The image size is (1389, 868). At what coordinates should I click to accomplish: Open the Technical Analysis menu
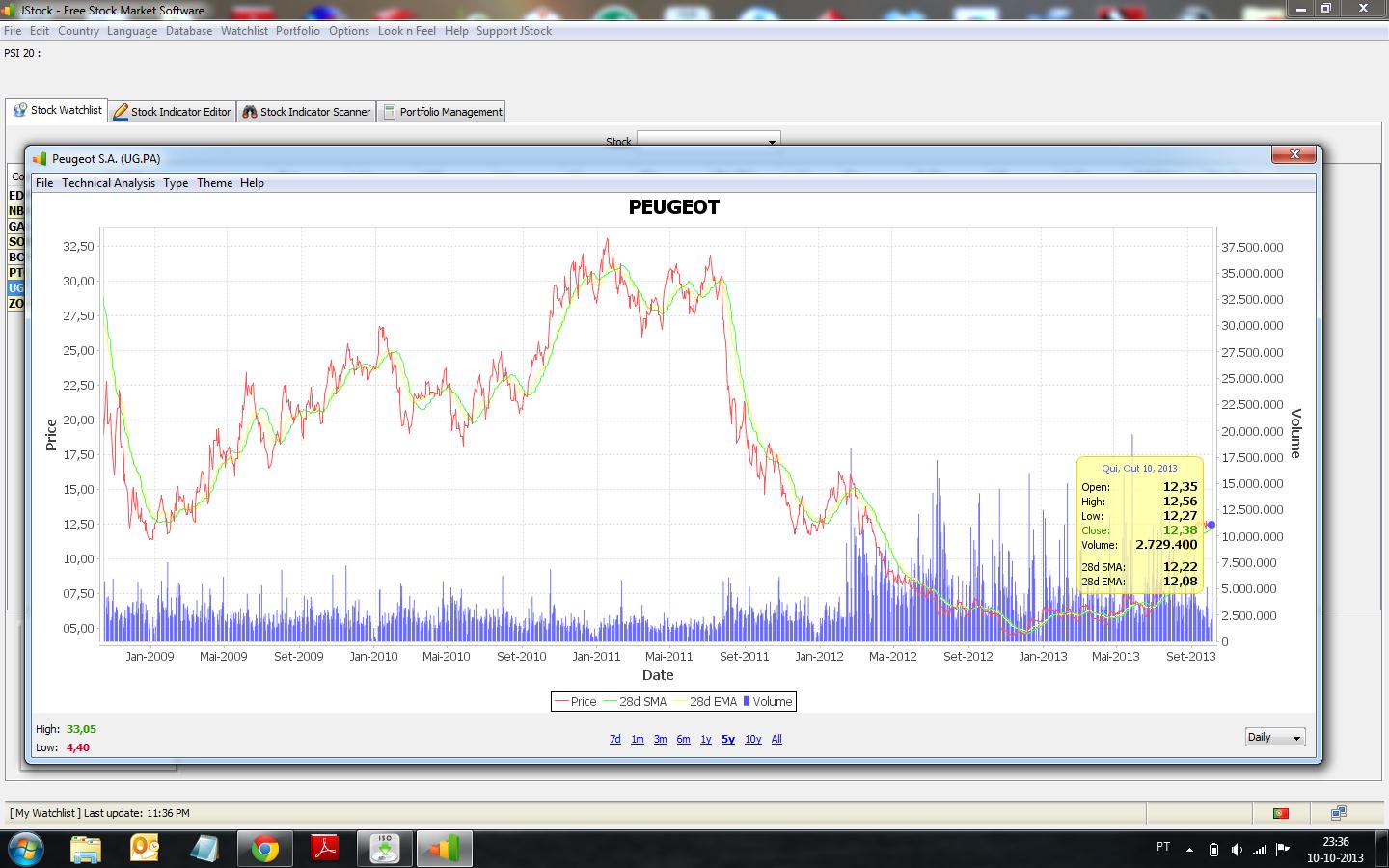tap(108, 183)
